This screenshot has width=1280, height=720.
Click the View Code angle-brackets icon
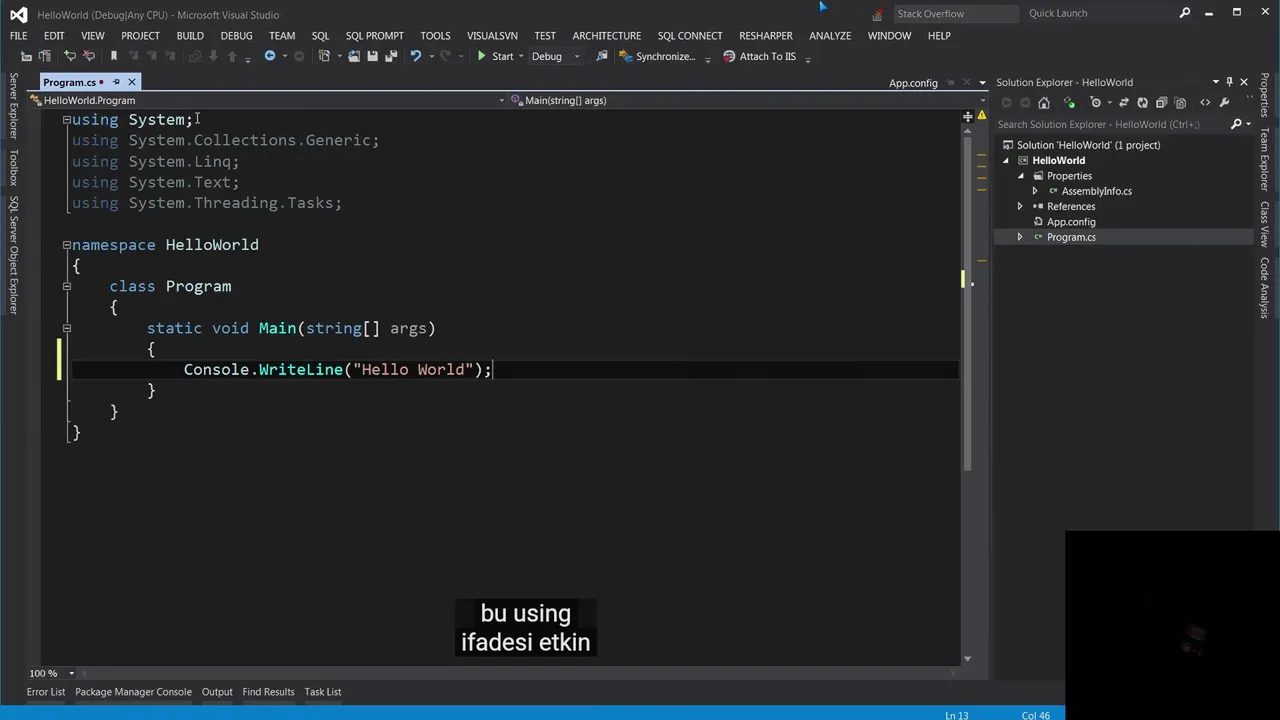coord(1205,102)
